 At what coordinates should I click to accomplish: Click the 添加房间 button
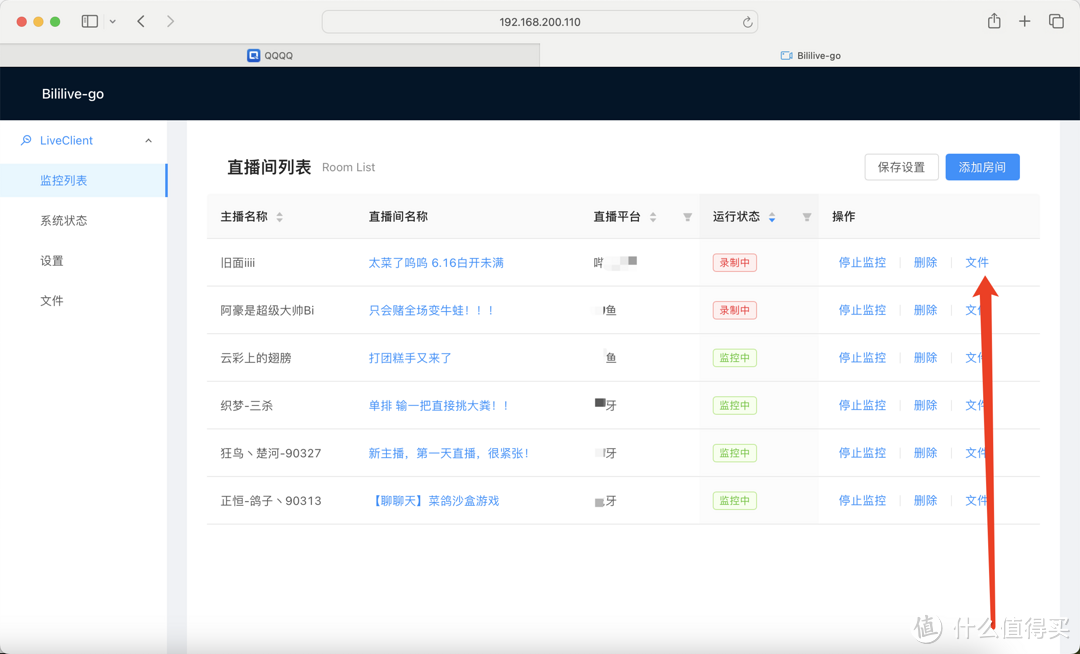click(982, 167)
